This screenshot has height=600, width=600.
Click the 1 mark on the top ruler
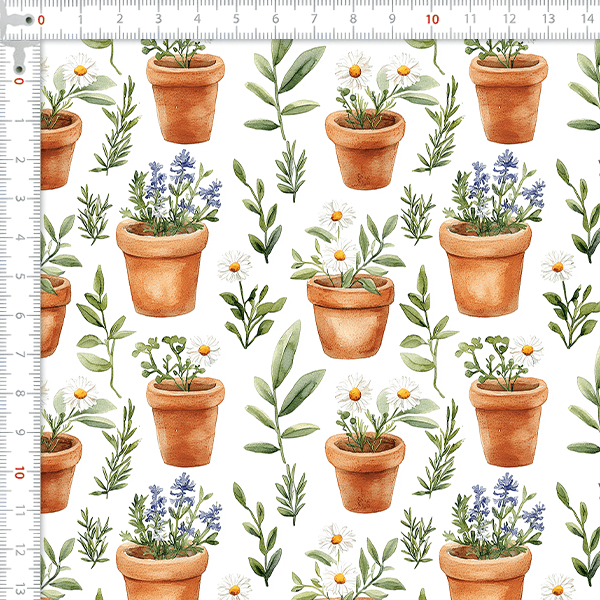pos(80,18)
